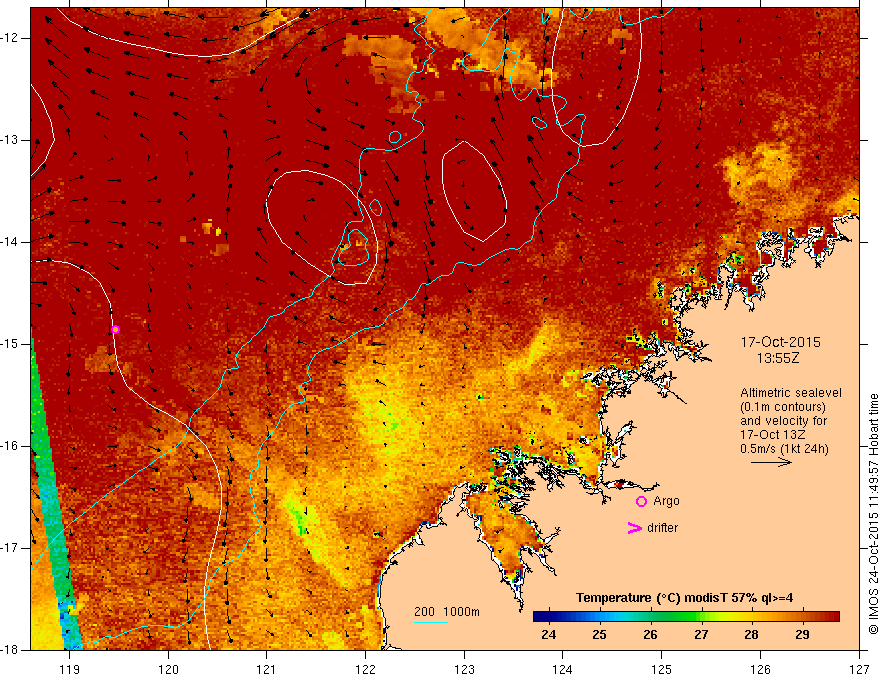Screen dimensions: 880x680
Task: Click the "Argo" legend label
Action: click(x=666, y=501)
